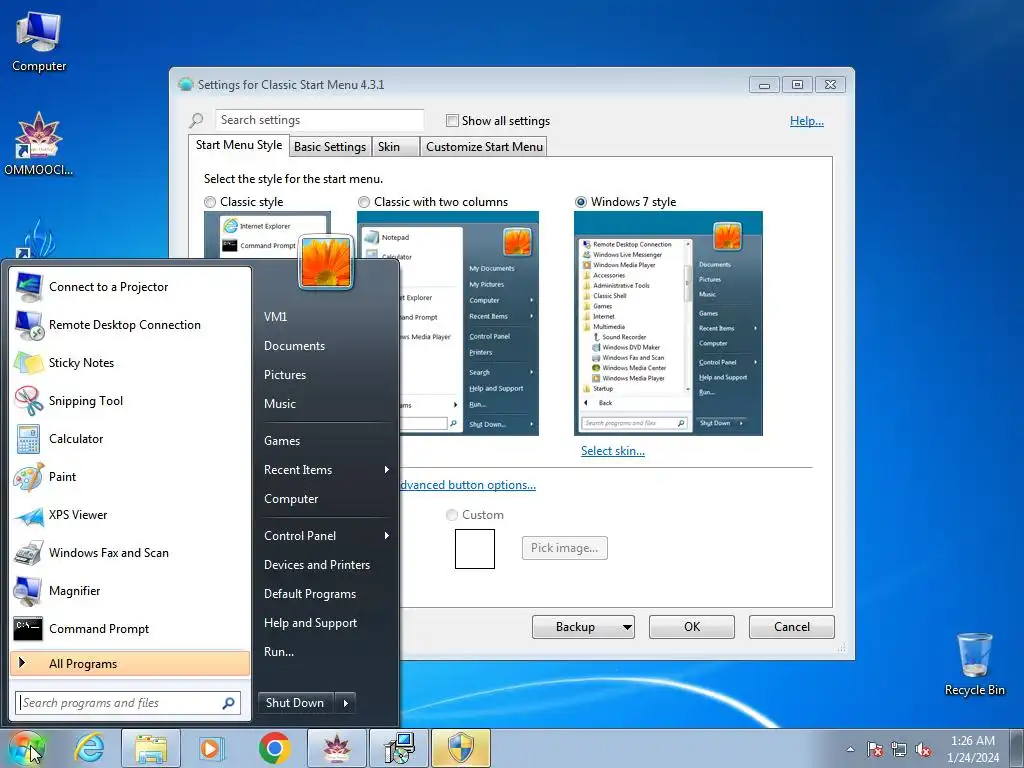Viewport: 1024px width, 768px height.
Task: Click the installer computer icon in taskbar
Action: coord(399,748)
